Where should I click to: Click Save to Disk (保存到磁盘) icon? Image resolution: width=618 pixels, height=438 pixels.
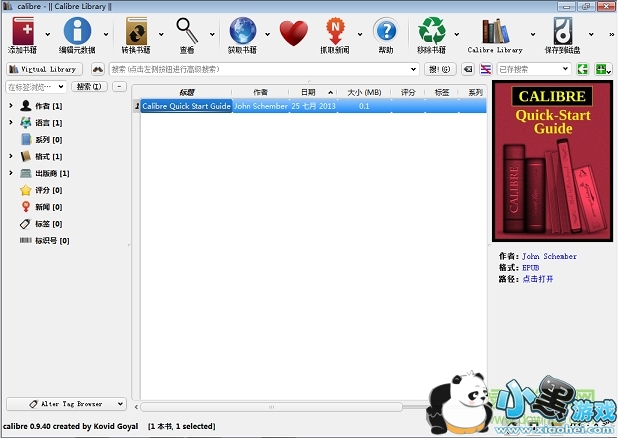click(565, 31)
